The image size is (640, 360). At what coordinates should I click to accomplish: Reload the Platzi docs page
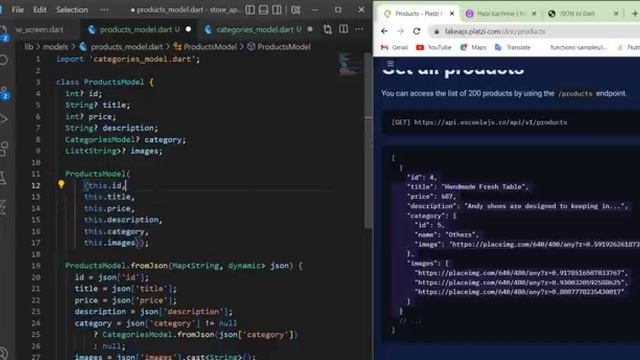click(416, 31)
